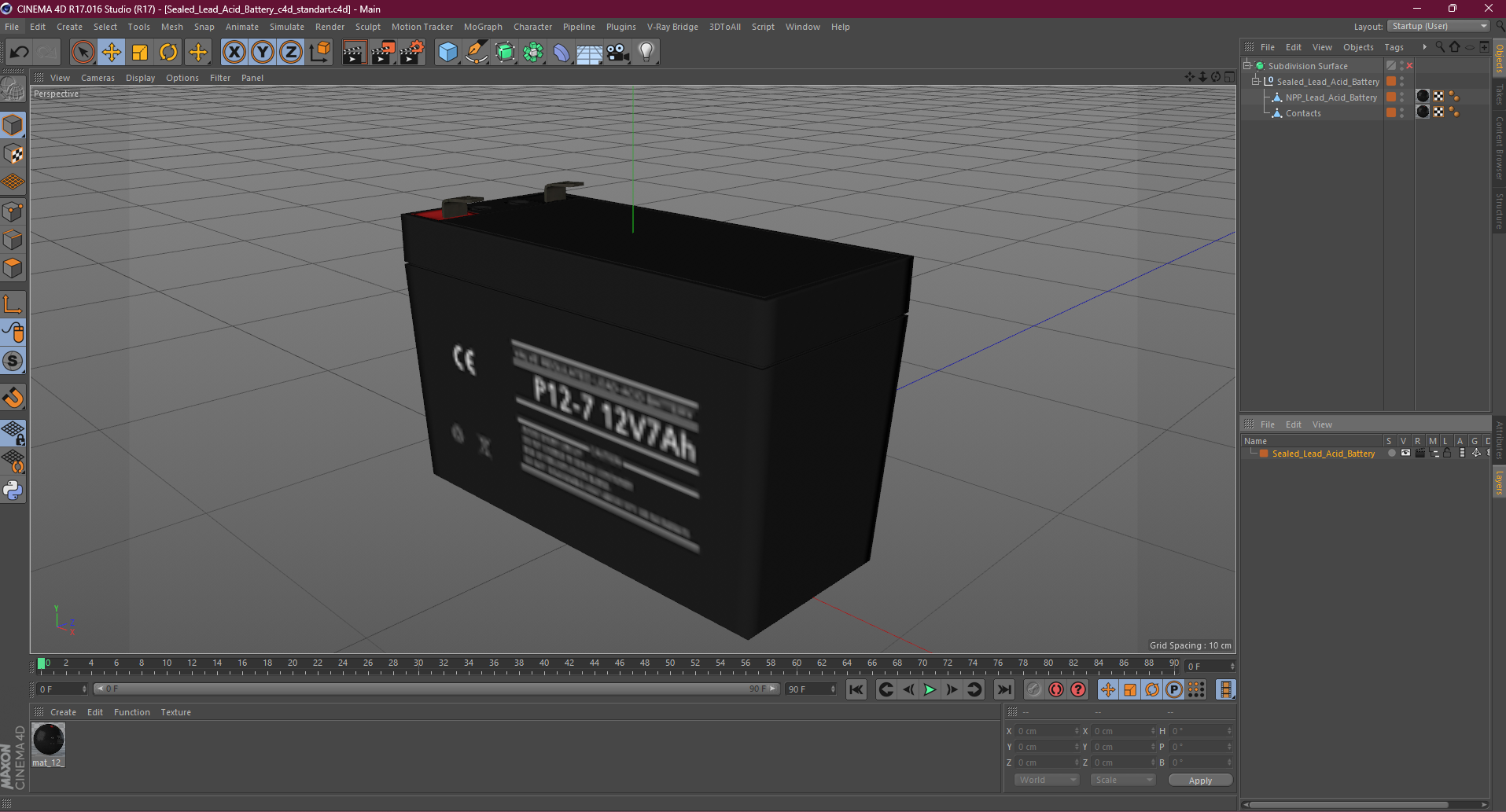The width and height of the screenshot is (1506, 812).
Task: Enable the Axis mode tool
Action: [x=13, y=304]
